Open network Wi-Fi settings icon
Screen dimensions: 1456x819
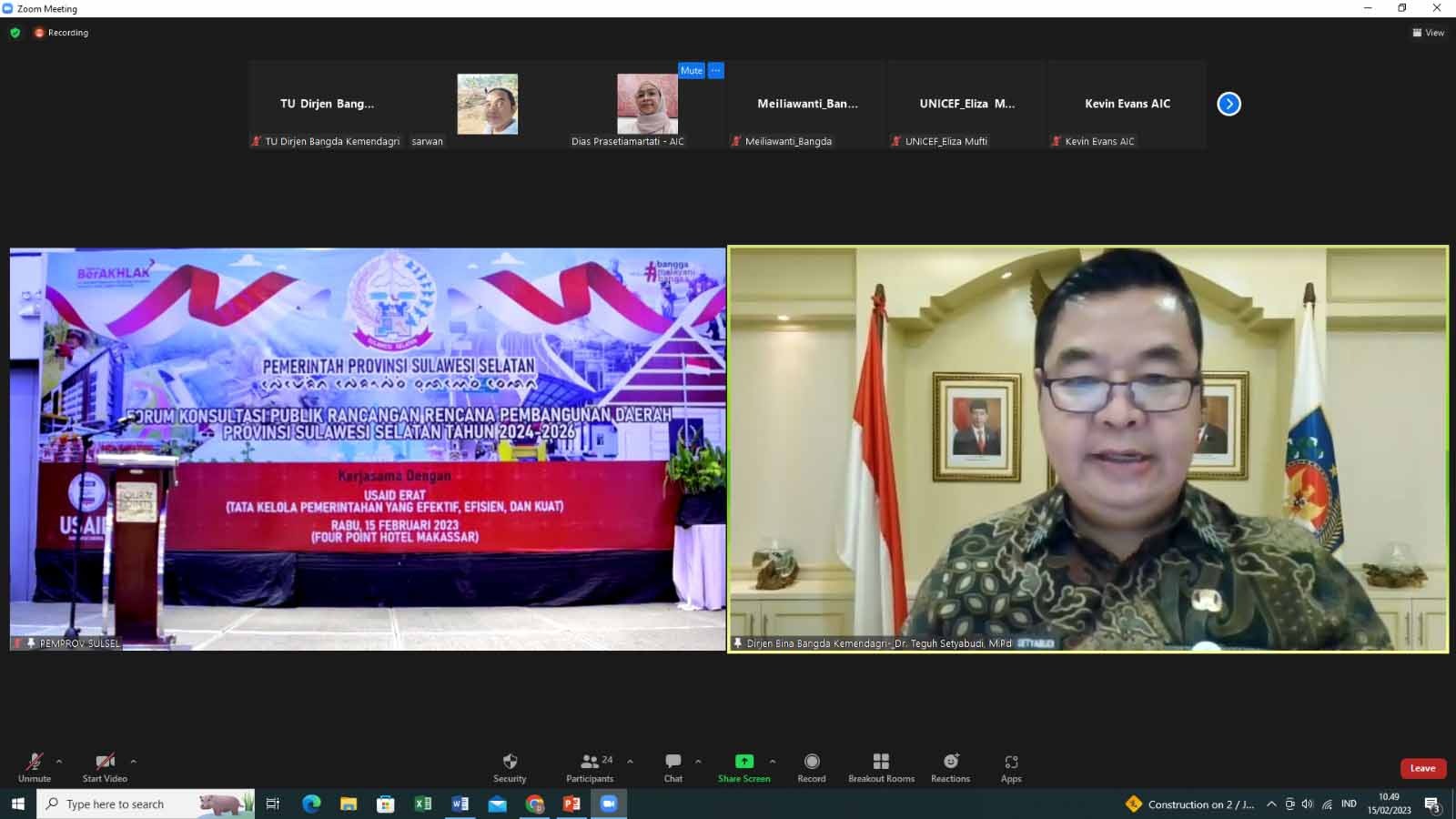(x=1327, y=804)
